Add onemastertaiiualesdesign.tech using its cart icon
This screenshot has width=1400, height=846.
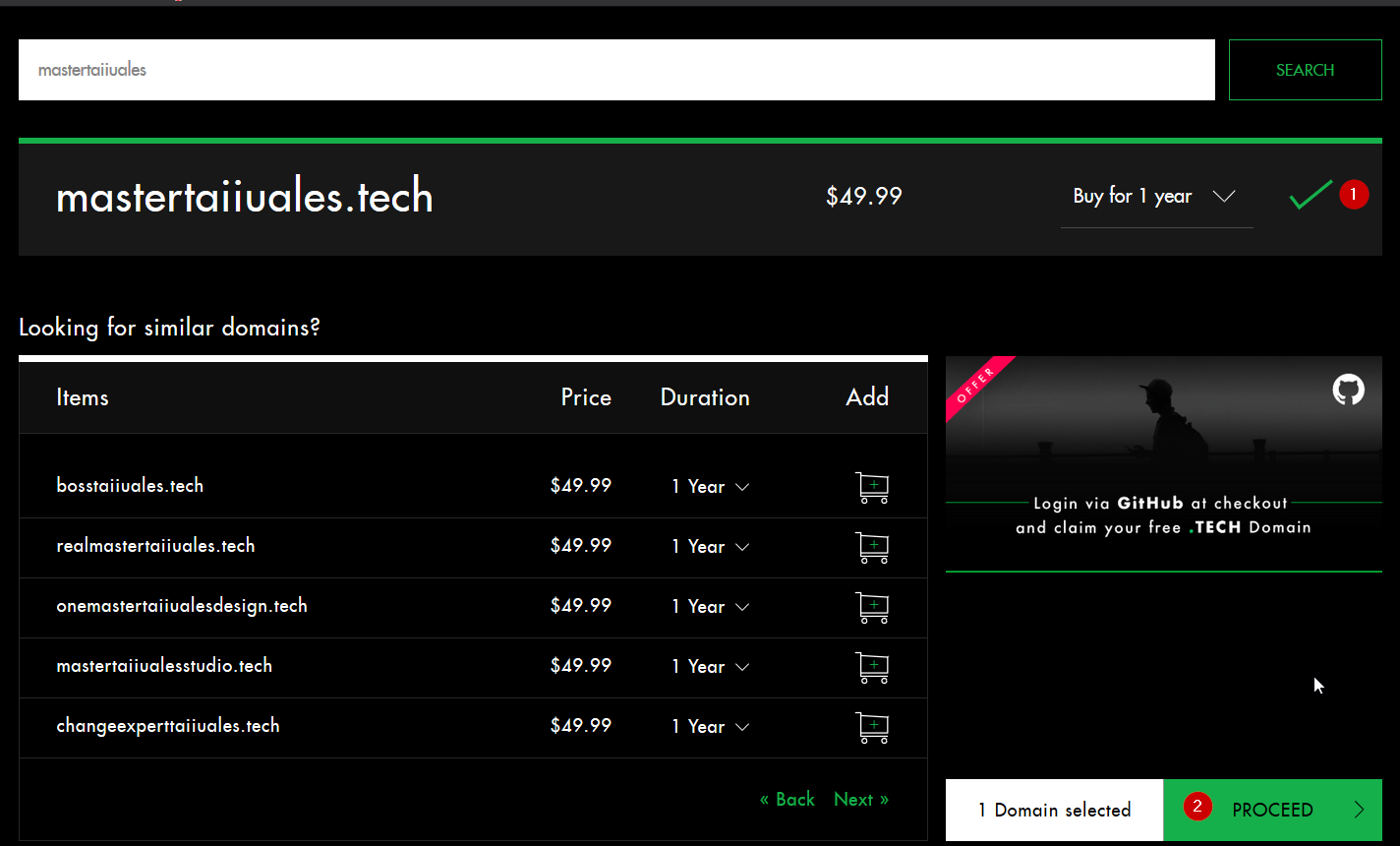[872, 608]
